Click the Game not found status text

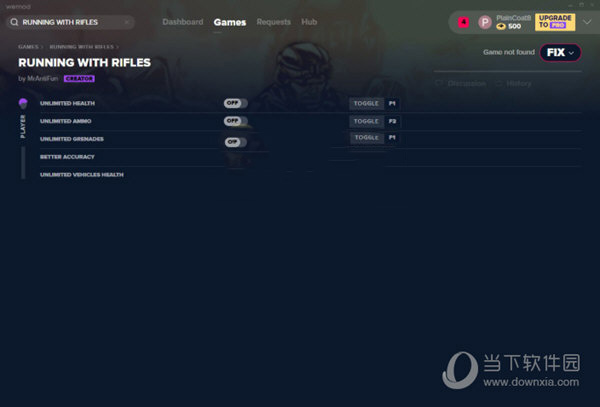pyautogui.click(x=509, y=52)
